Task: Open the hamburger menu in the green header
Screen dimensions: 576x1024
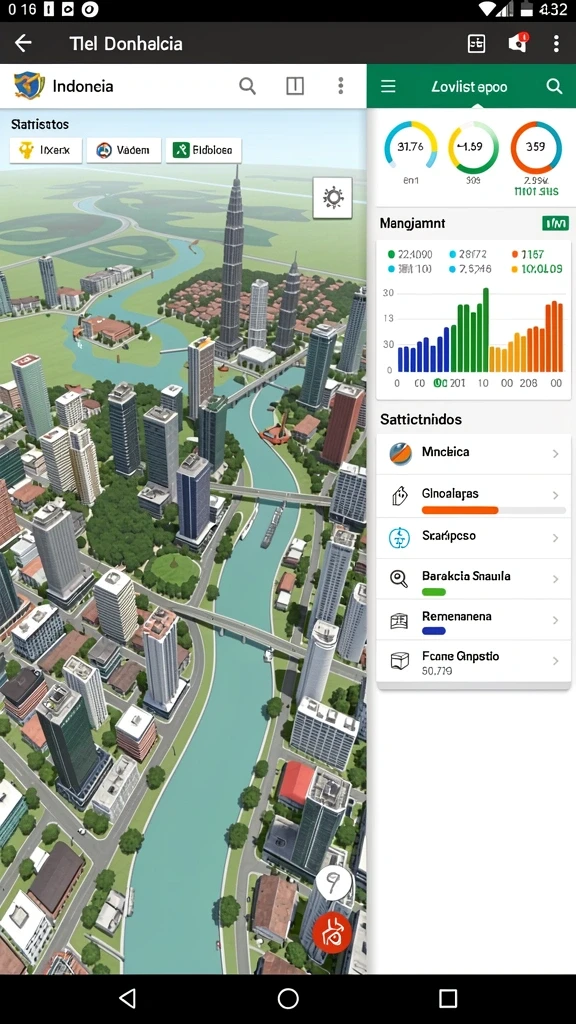Action: pyautogui.click(x=388, y=86)
